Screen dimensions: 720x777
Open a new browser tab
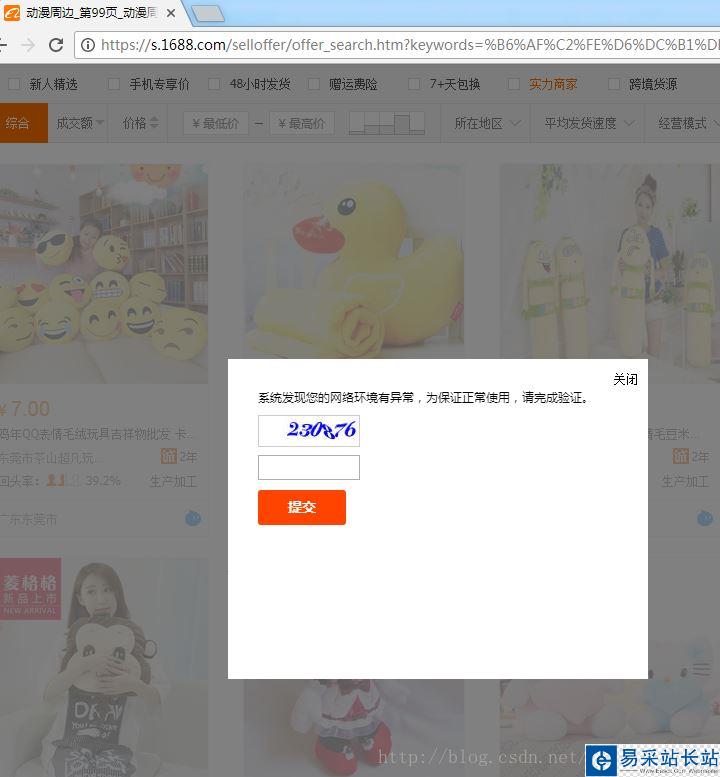tap(208, 14)
